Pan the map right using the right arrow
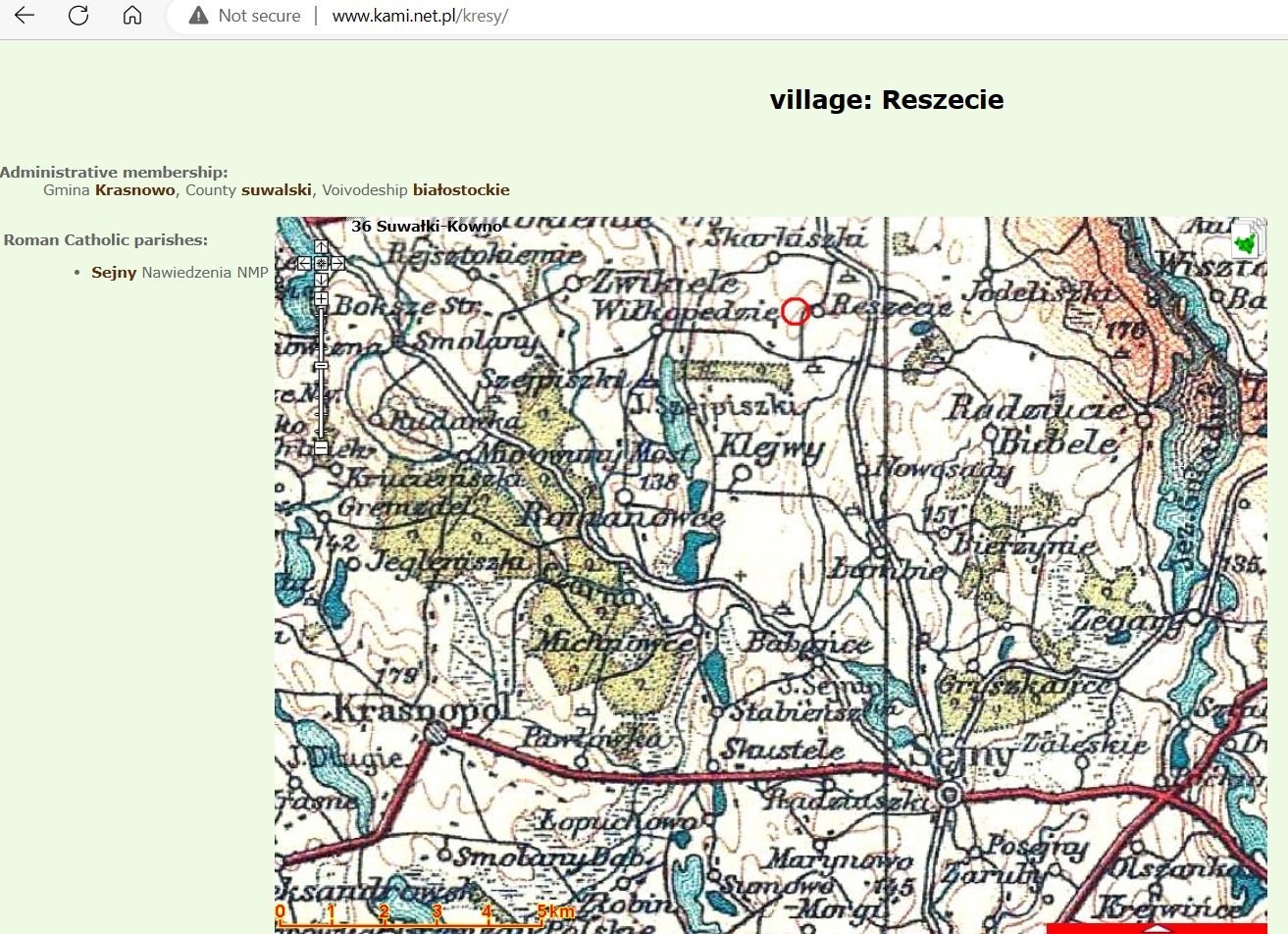The image size is (1288, 934). (x=337, y=263)
